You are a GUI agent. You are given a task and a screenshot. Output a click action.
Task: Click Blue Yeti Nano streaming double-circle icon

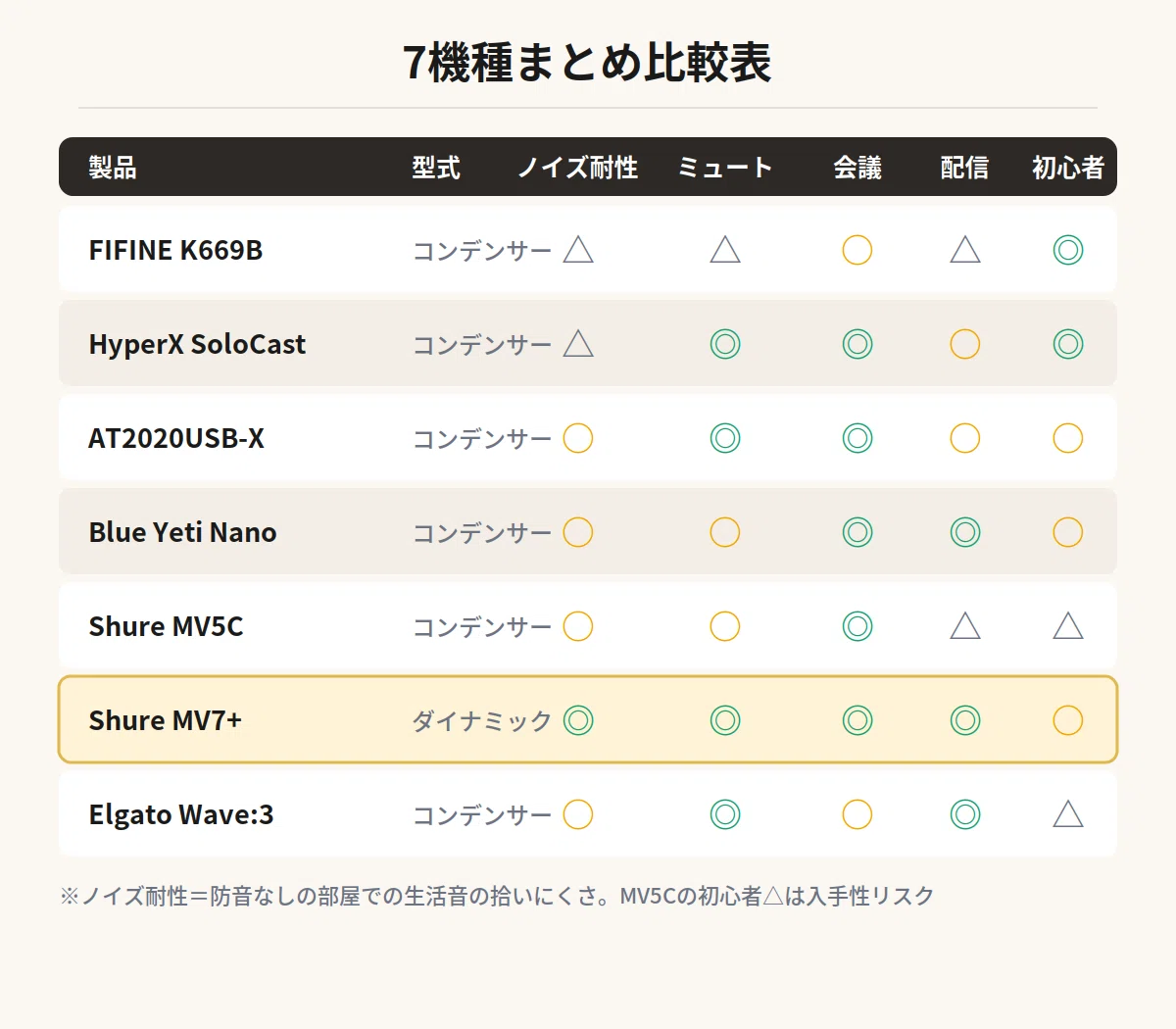click(x=965, y=532)
